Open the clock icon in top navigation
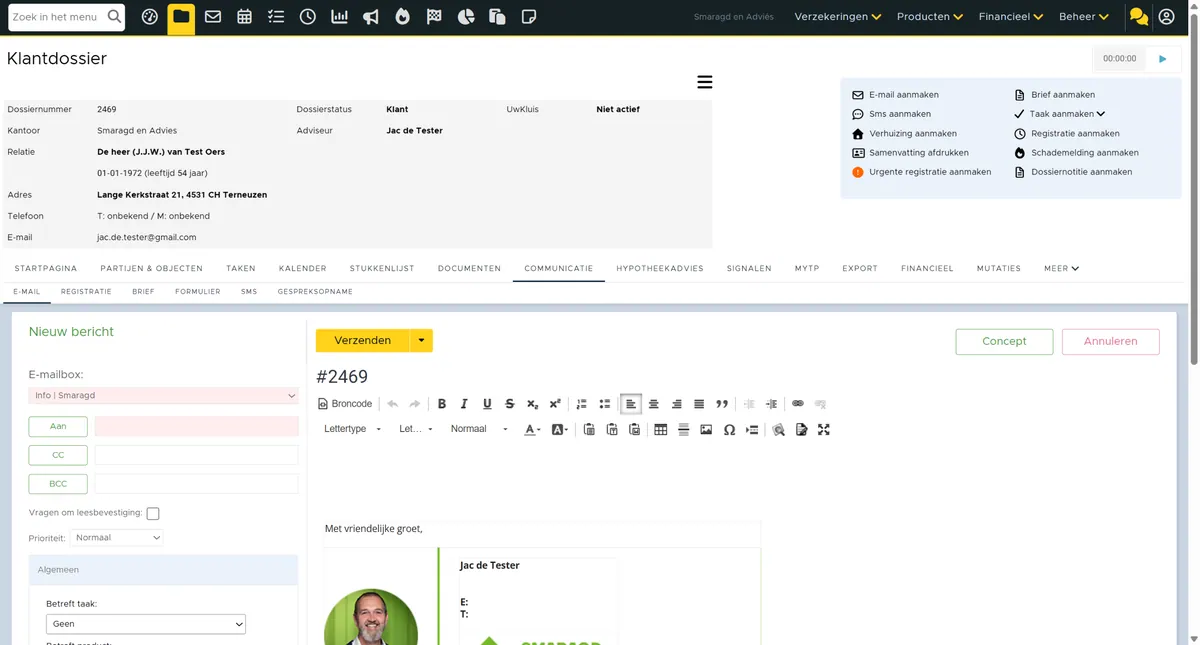The width and height of the screenshot is (1200, 645). tap(308, 17)
